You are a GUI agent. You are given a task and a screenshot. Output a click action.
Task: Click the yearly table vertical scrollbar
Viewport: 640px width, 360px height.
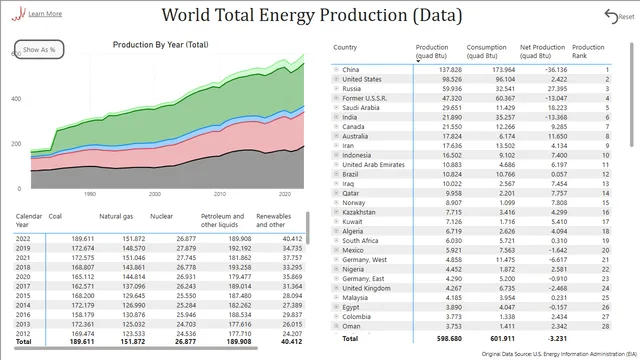308,228
